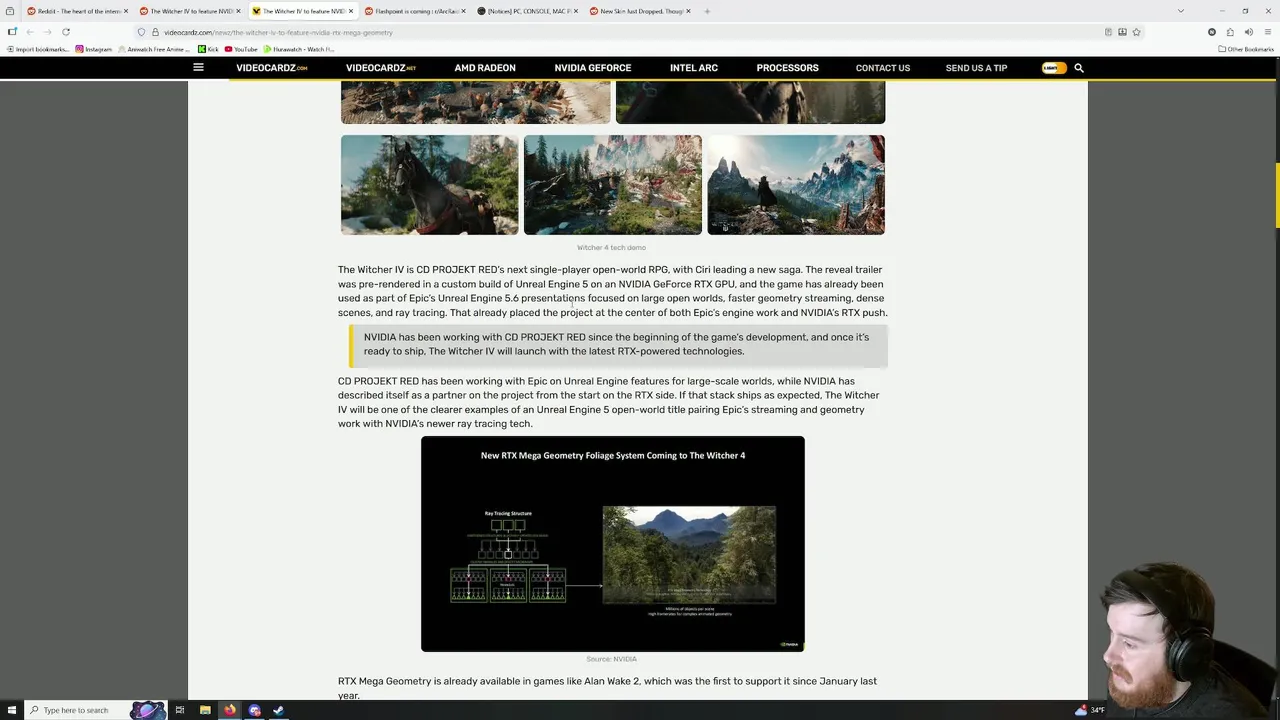Open the YouTube bookmark

[x=241, y=49]
